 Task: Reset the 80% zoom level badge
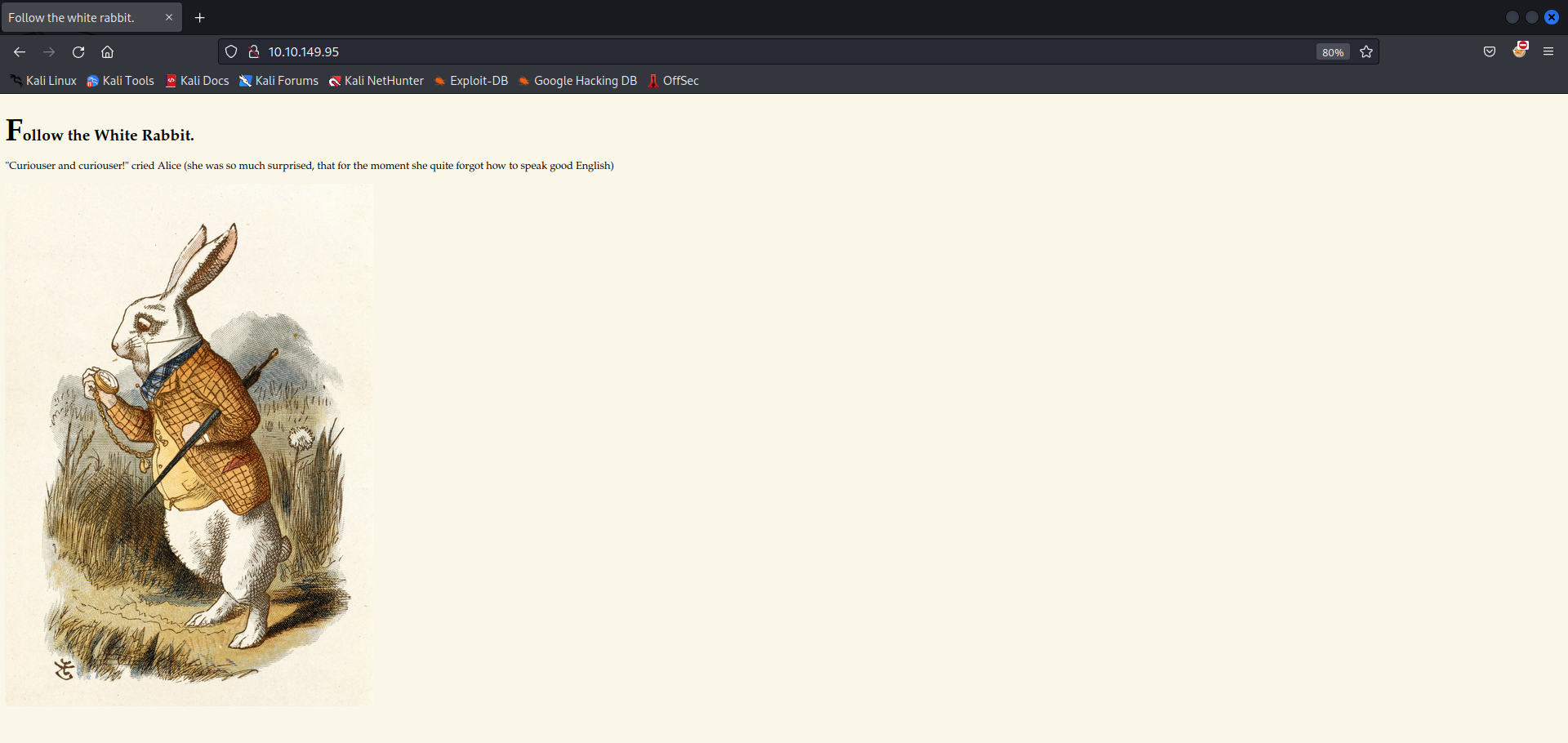point(1333,52)
